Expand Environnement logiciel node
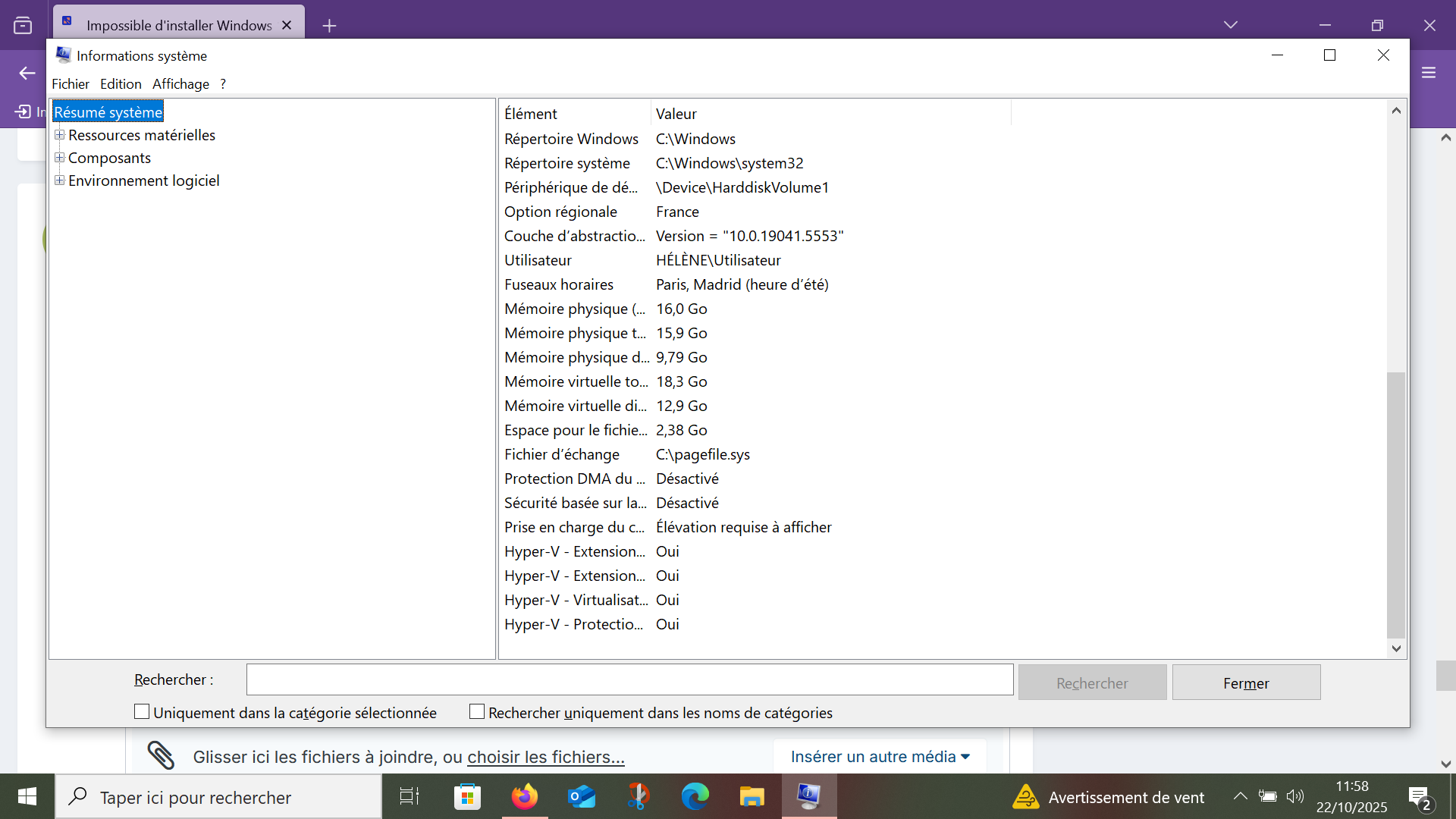1456x819 pixels. pos(59,180)
